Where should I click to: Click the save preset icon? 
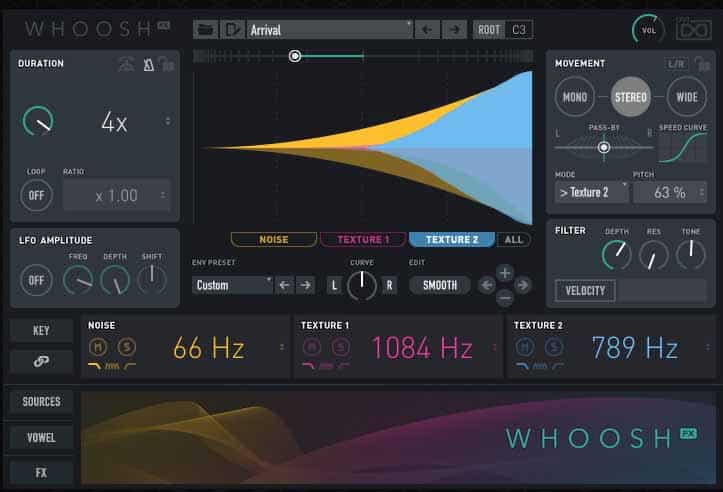[x=233, y=30]
